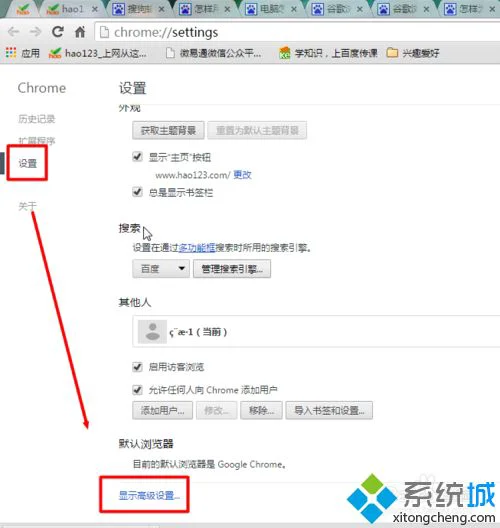Open the 显示高级设置 link
Viewport: 500px width, 528px height.
pos(149,495)
